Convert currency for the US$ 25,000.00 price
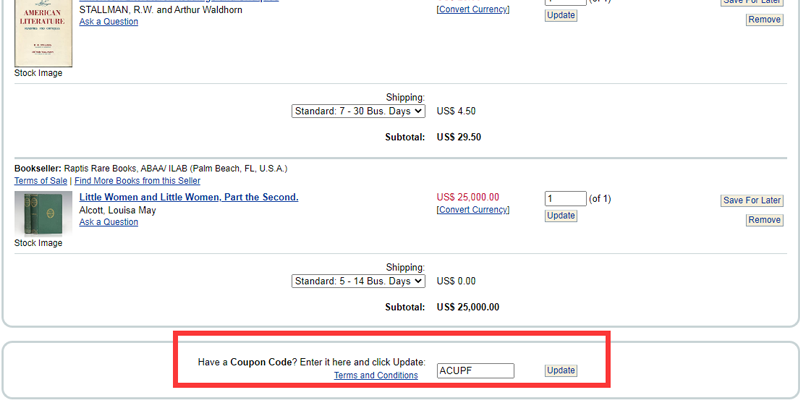The width and height of the screenshot is (800, 400). (x=473, y=210)
